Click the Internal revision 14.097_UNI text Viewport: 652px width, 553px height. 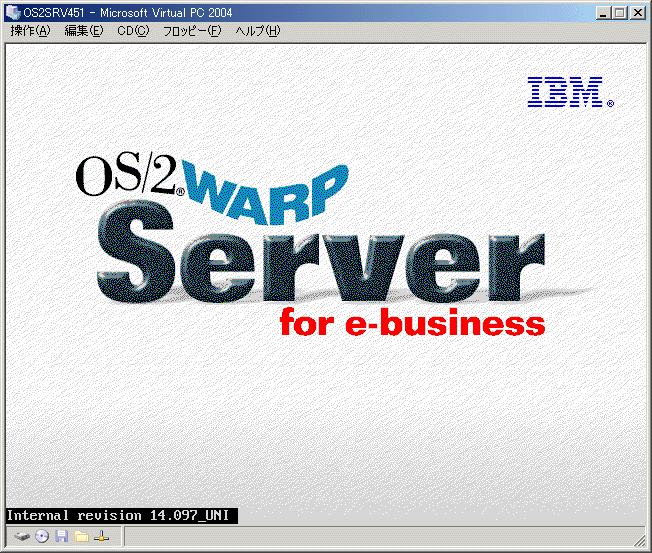(x=118, y=516)
